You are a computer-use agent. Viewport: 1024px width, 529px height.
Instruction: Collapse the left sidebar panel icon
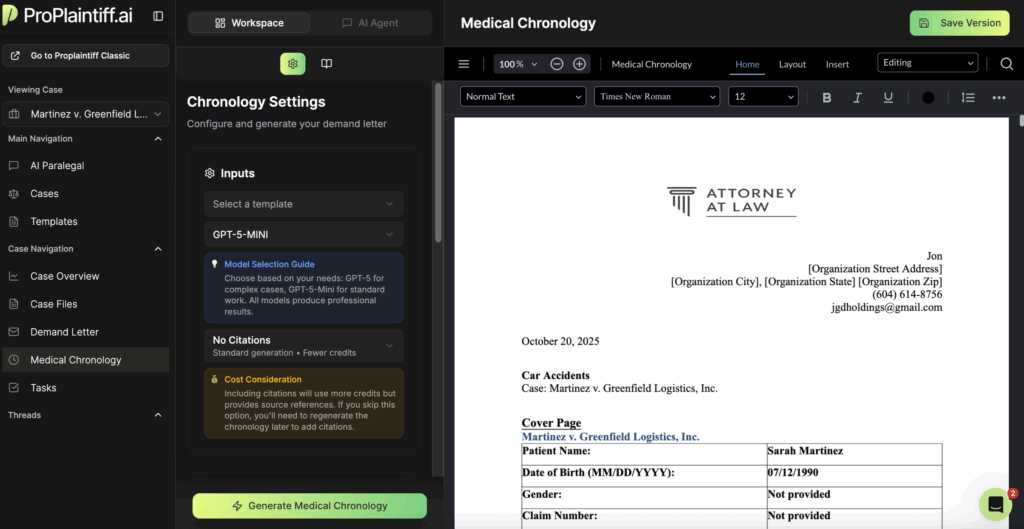point(158,16)
